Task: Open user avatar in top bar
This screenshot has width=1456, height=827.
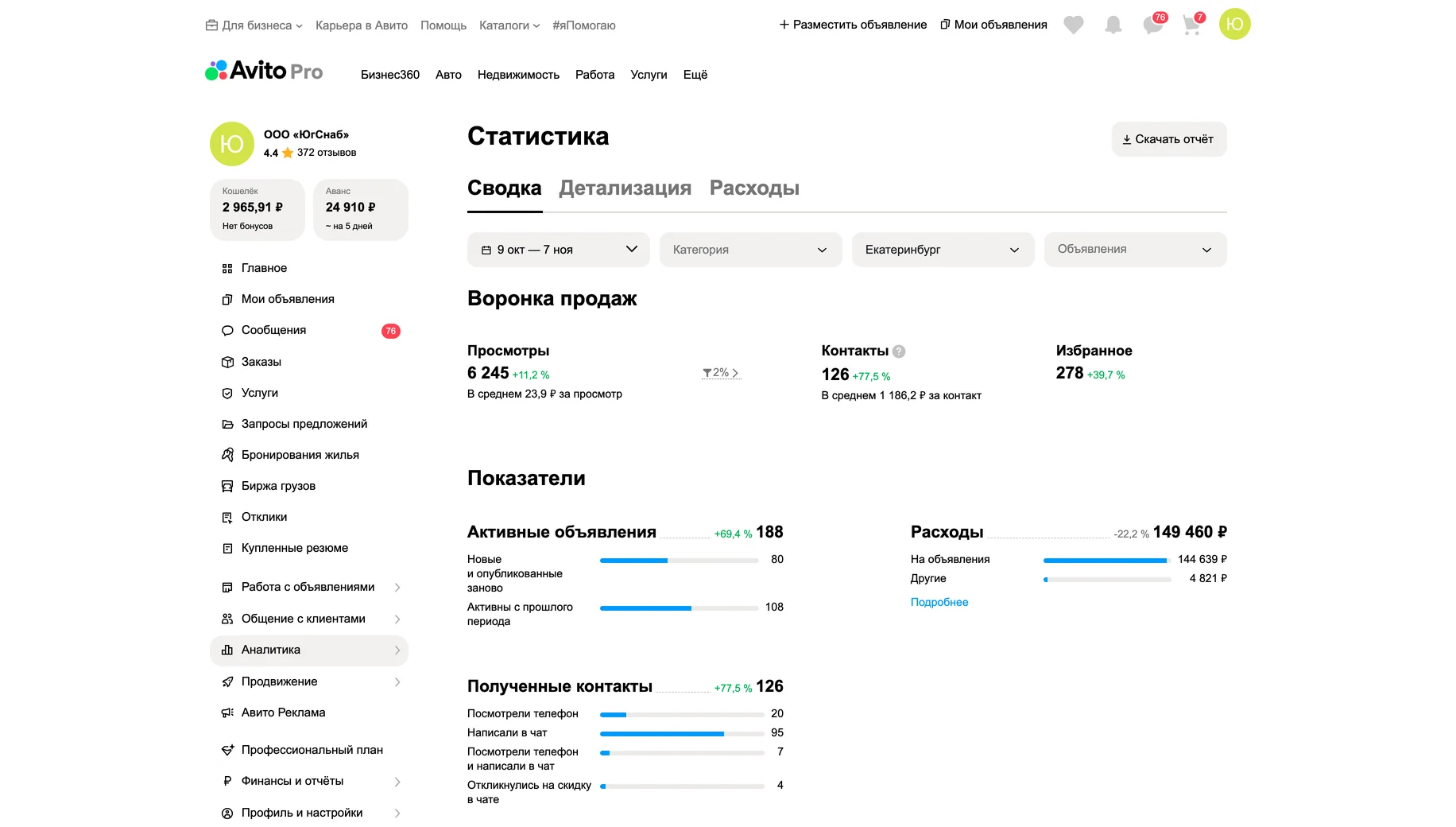Action: [1234, 24]
